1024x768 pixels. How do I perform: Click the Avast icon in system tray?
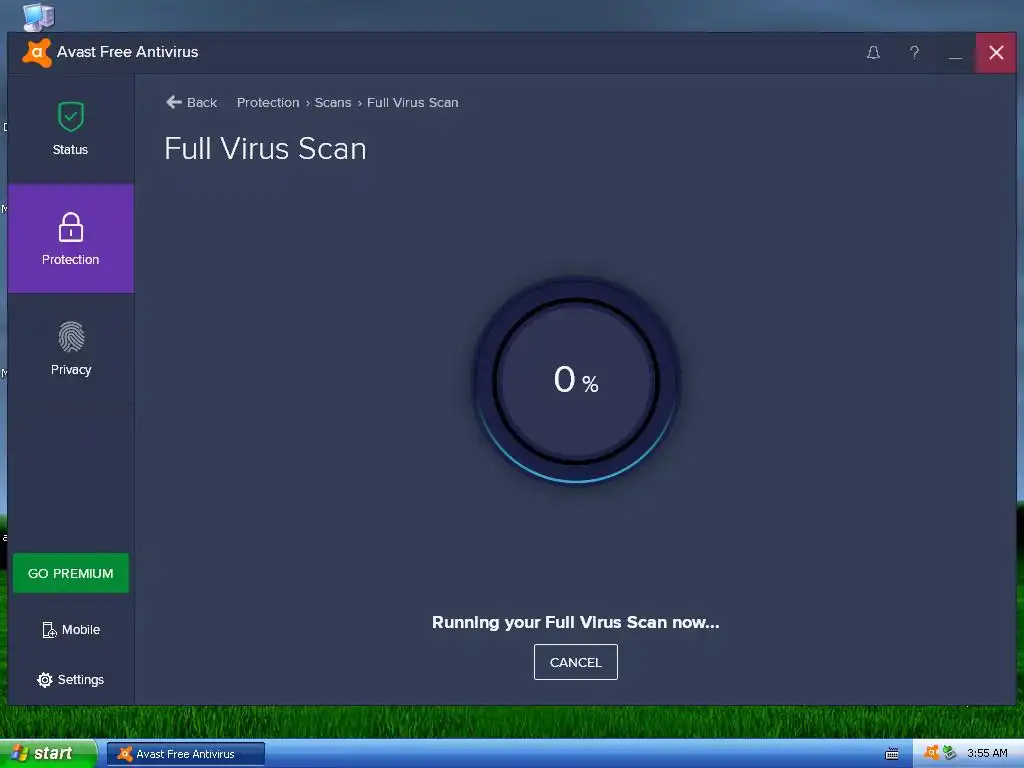click(x=931, y=753)
